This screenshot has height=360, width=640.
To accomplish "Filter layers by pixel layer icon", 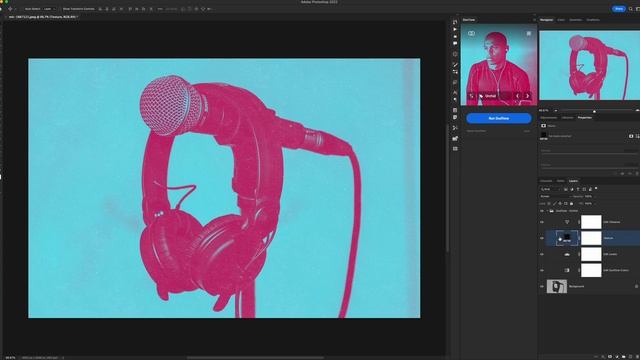I will [x=566, y=189].
